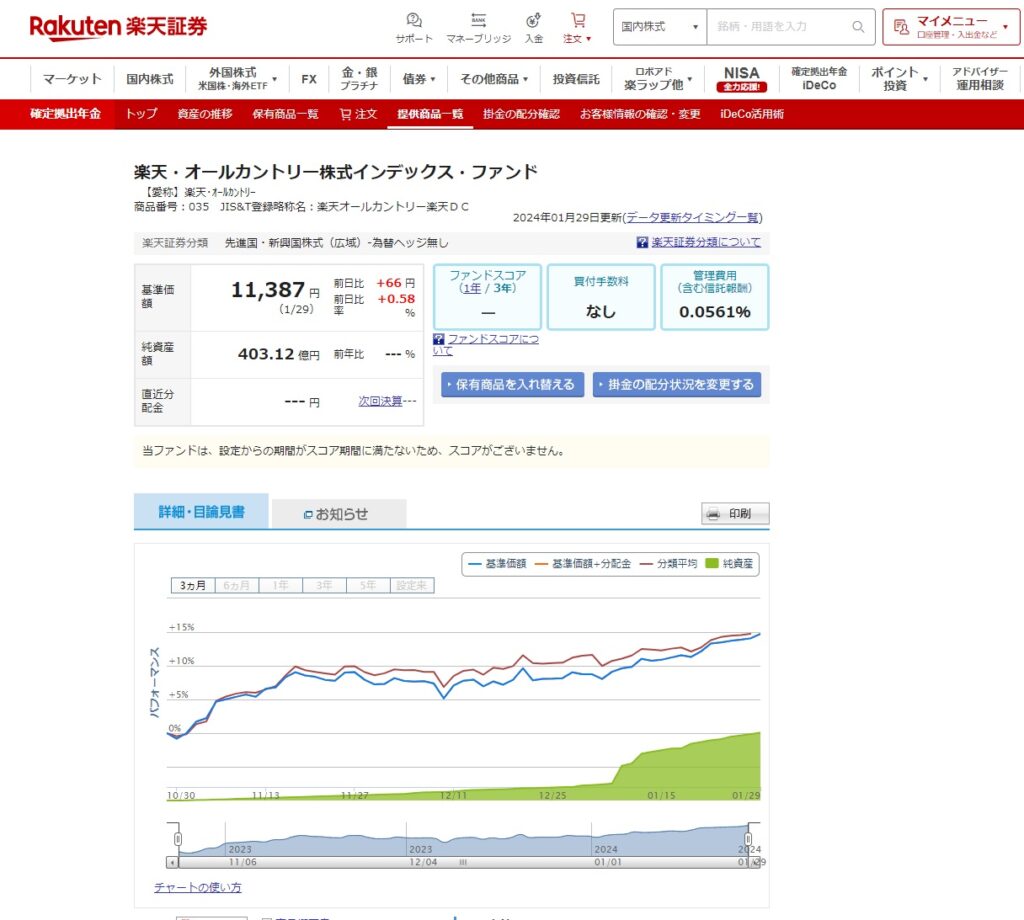Image resolution: width=1024 pixels, height=920 pixels.
Task: Click the Rakuten 楽天証券 logo
Action: [x=118, y=27]
